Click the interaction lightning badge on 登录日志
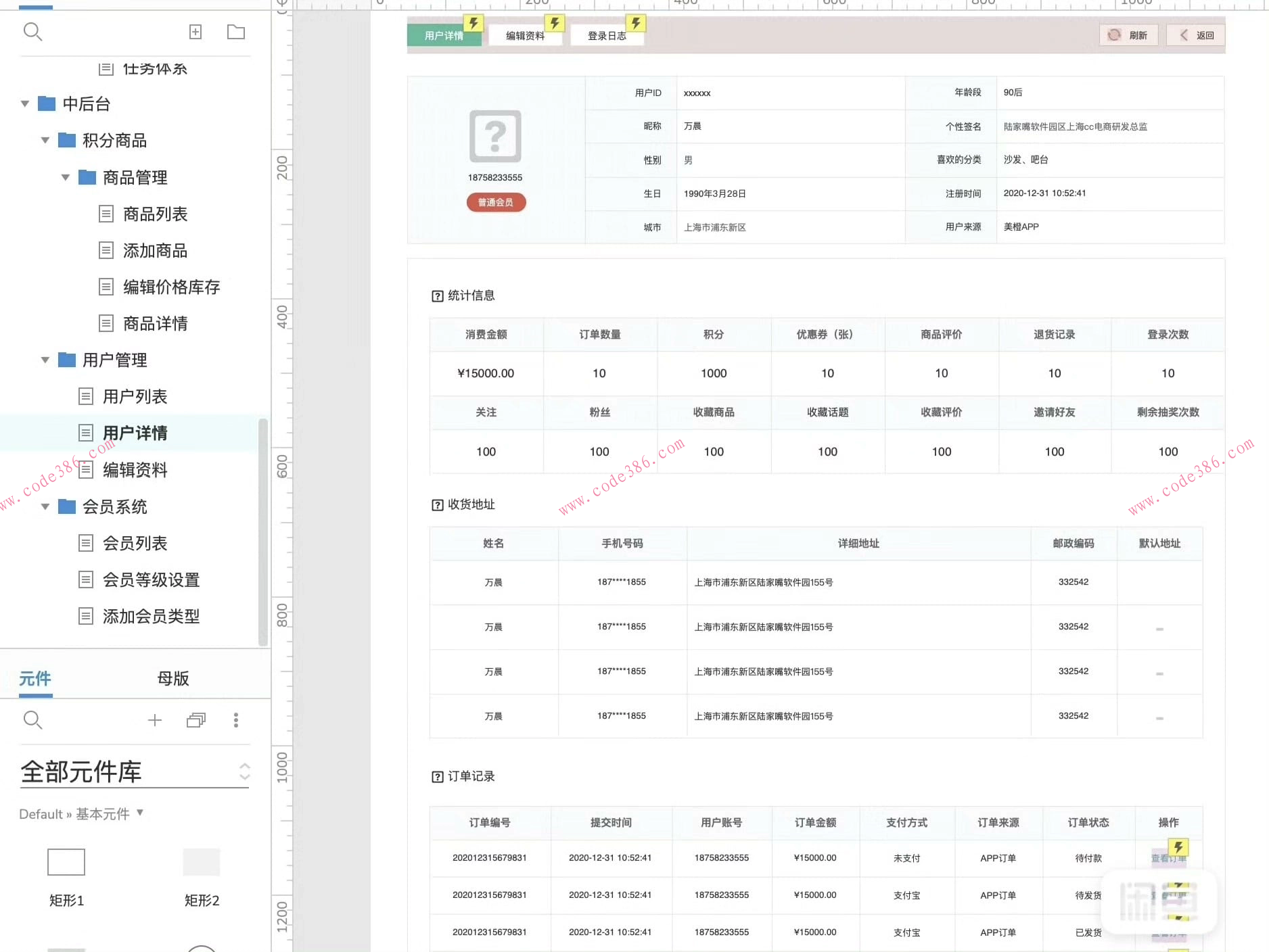 pos(635,24)
